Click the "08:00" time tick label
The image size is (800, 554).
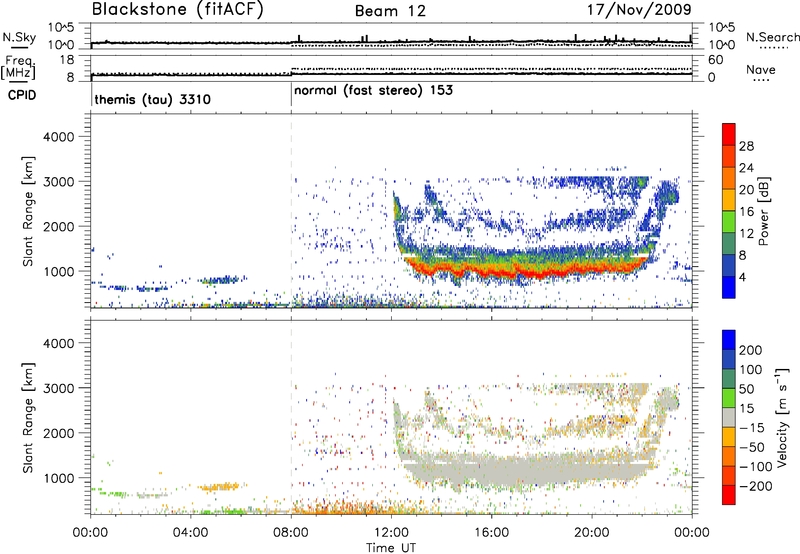[x=291, y=533]
